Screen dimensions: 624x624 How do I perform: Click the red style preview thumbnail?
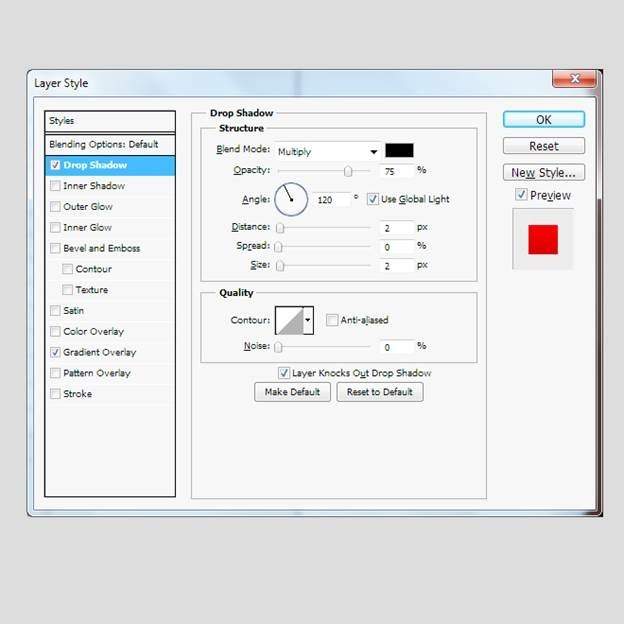pyautogui.click(x=543, y=239)
